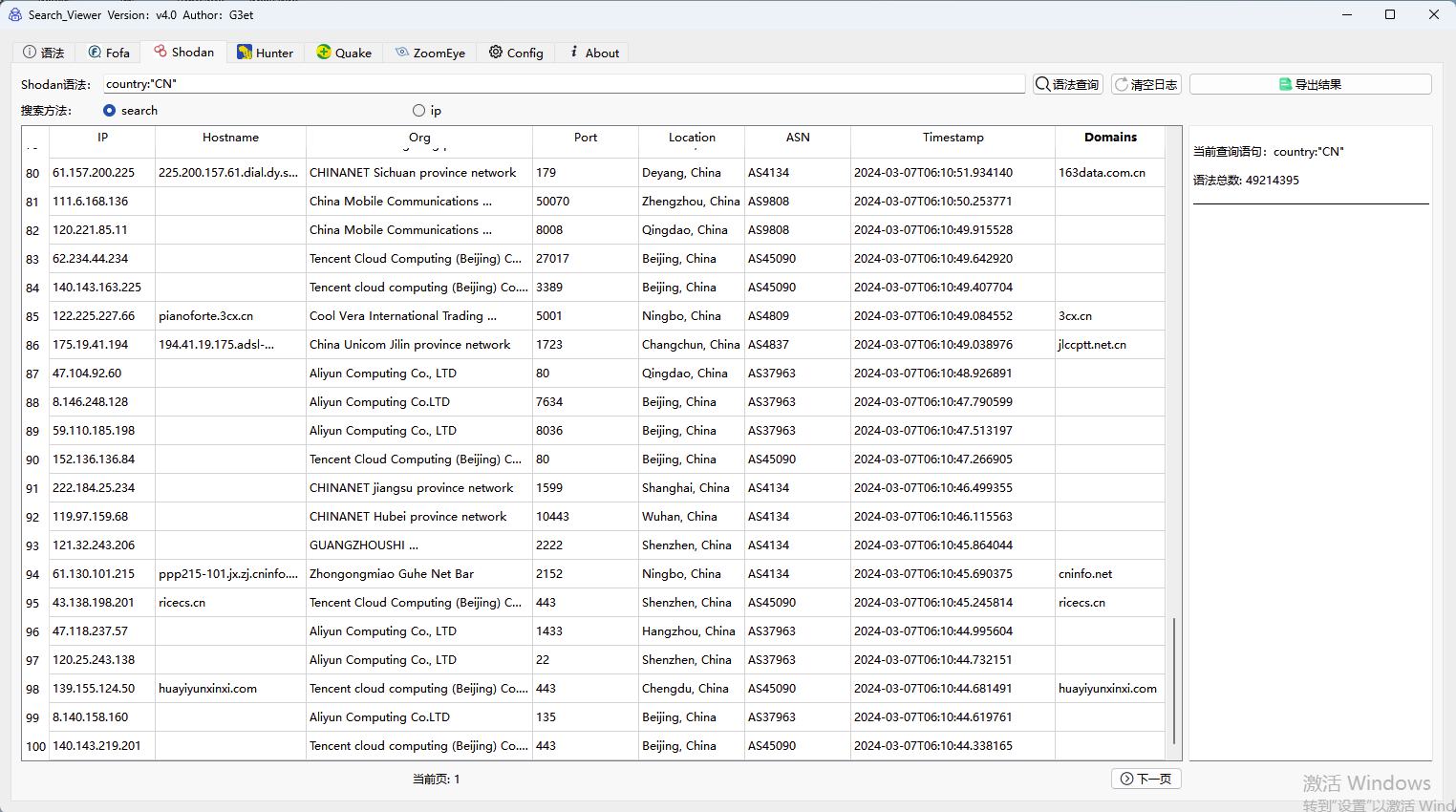
Task: Open the Config tab
Action: (516, 53)
